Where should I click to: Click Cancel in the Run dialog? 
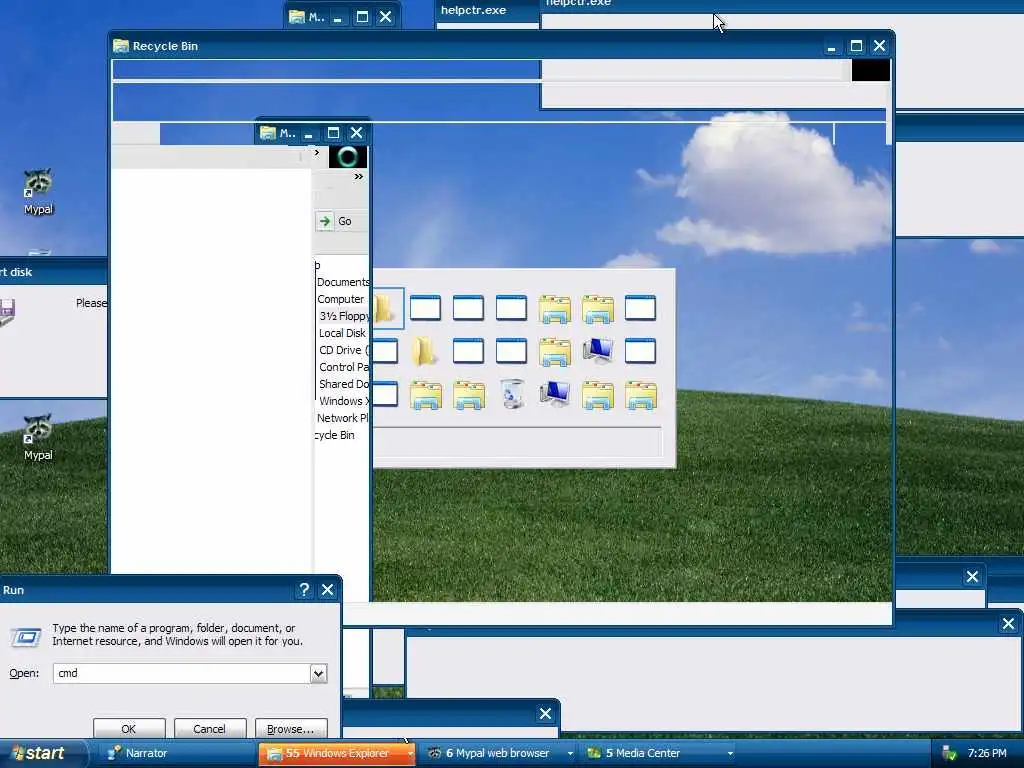click(x=209, y=728)
